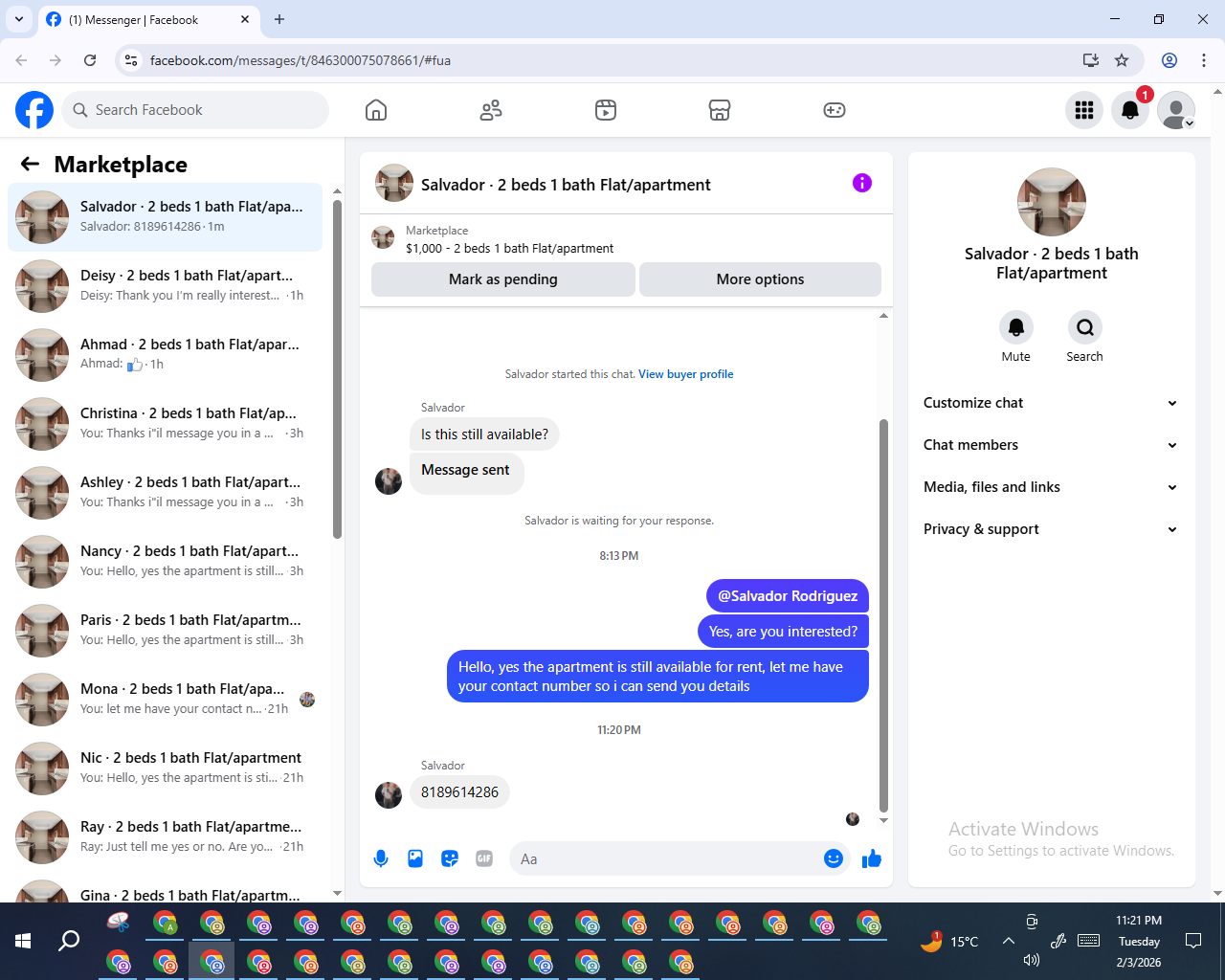
Task: Expand the Chat members section
Action: (1051, 445)
